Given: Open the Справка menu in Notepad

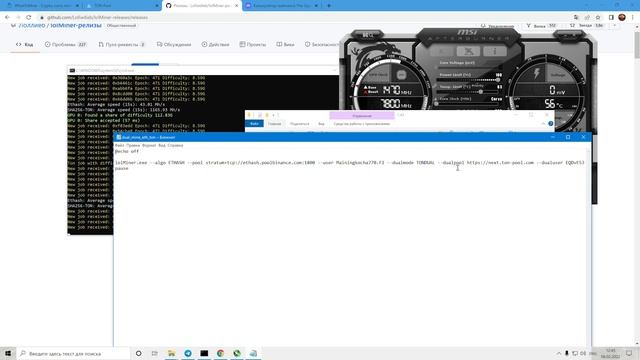Looking at the screenshot, I should pyautogui.click(x=176, y=145).
